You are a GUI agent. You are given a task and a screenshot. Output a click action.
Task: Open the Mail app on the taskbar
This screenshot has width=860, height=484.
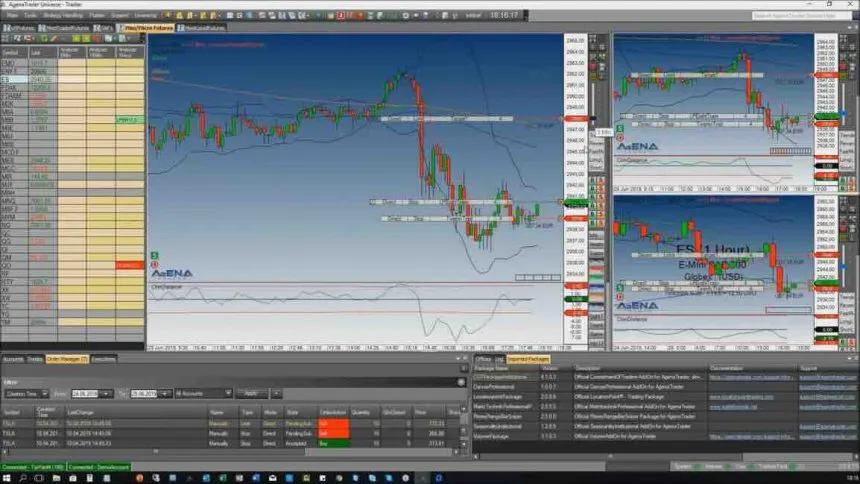[x=272, y=478]
